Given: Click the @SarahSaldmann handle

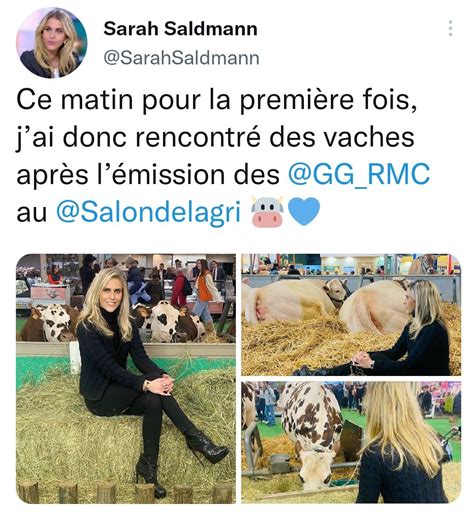Looking at the screenshot, I should point(181,58).
